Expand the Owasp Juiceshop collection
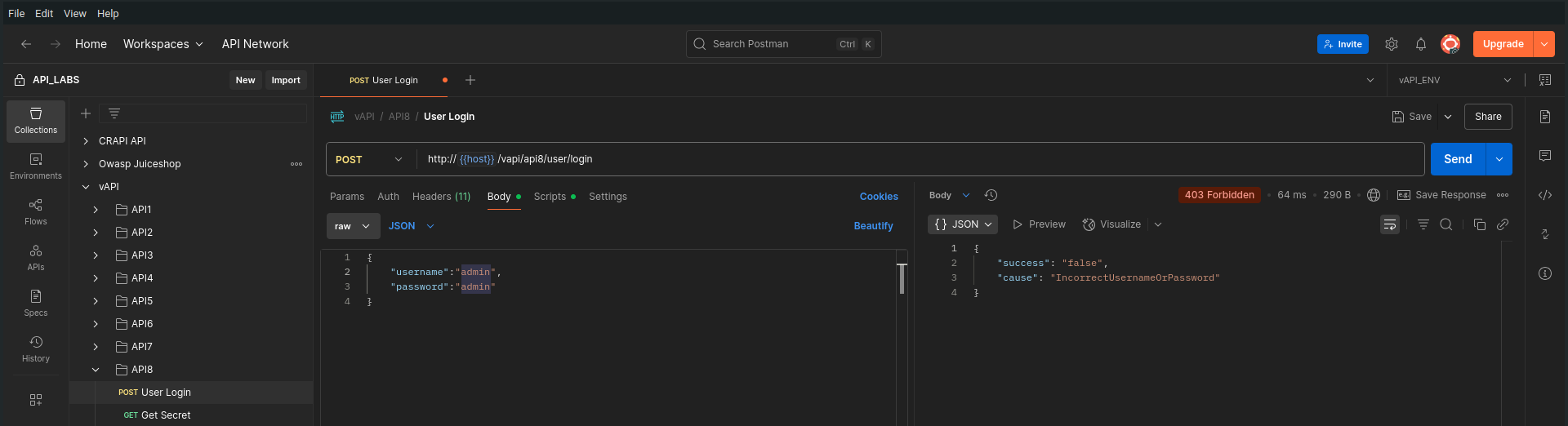 [x=86, y=164]
